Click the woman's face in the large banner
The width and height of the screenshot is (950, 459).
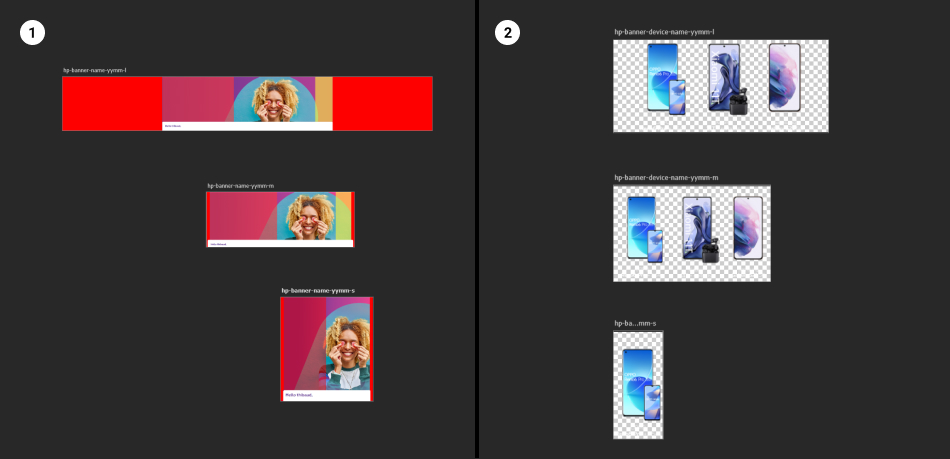[x=272, y=98]
